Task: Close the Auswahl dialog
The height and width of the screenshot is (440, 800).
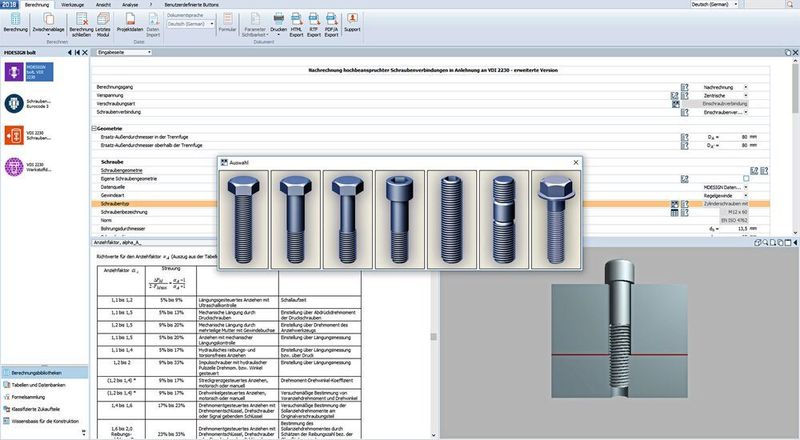Action: 576,162
